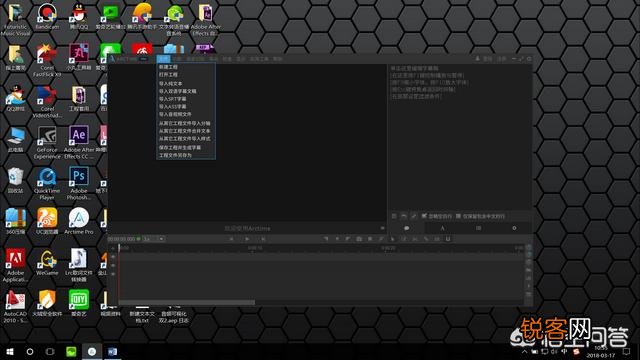
Task: Open the WeGame desktop shortcut
Action: pos(47,262)
